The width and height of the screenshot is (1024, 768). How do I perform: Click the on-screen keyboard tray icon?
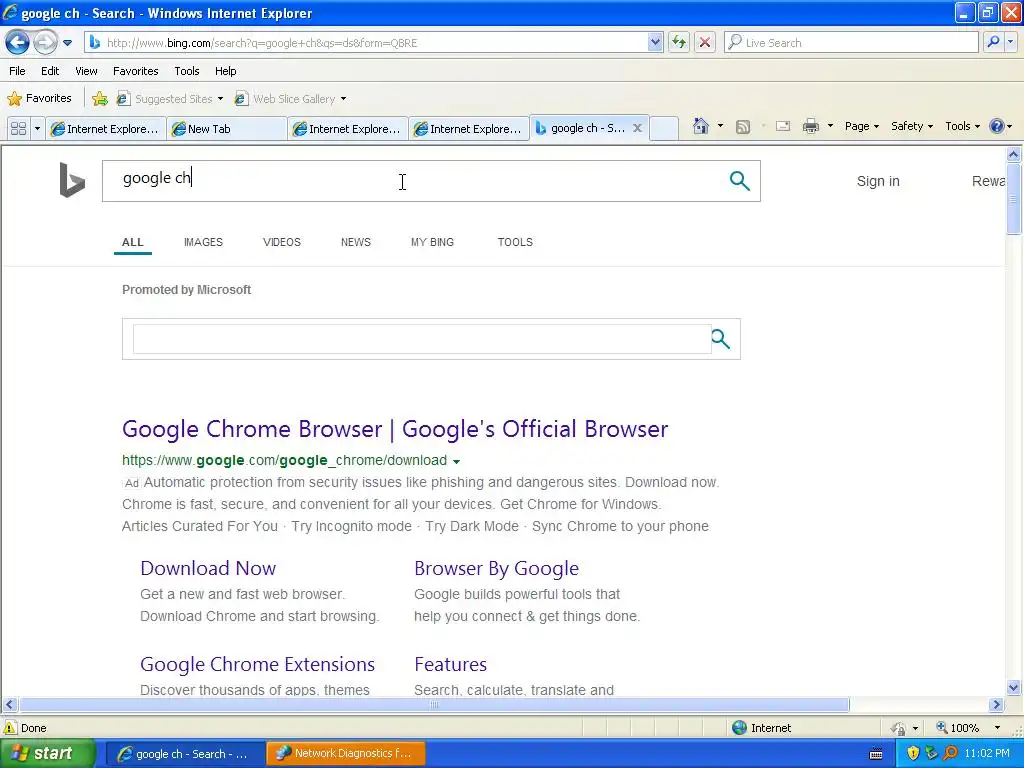876,754
